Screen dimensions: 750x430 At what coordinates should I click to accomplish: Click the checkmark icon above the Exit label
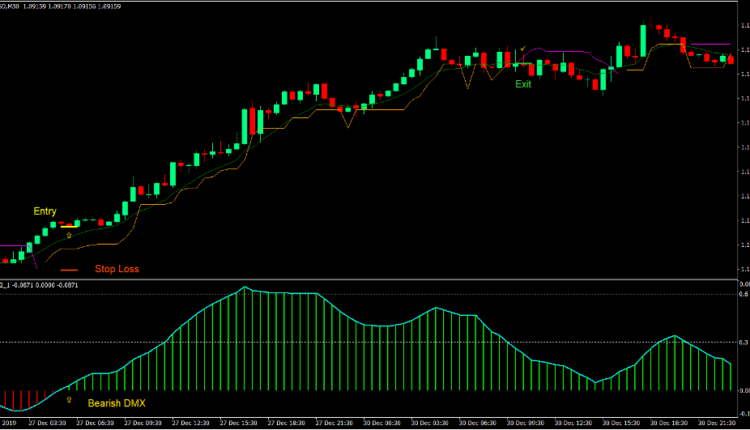tap(522, 48)
